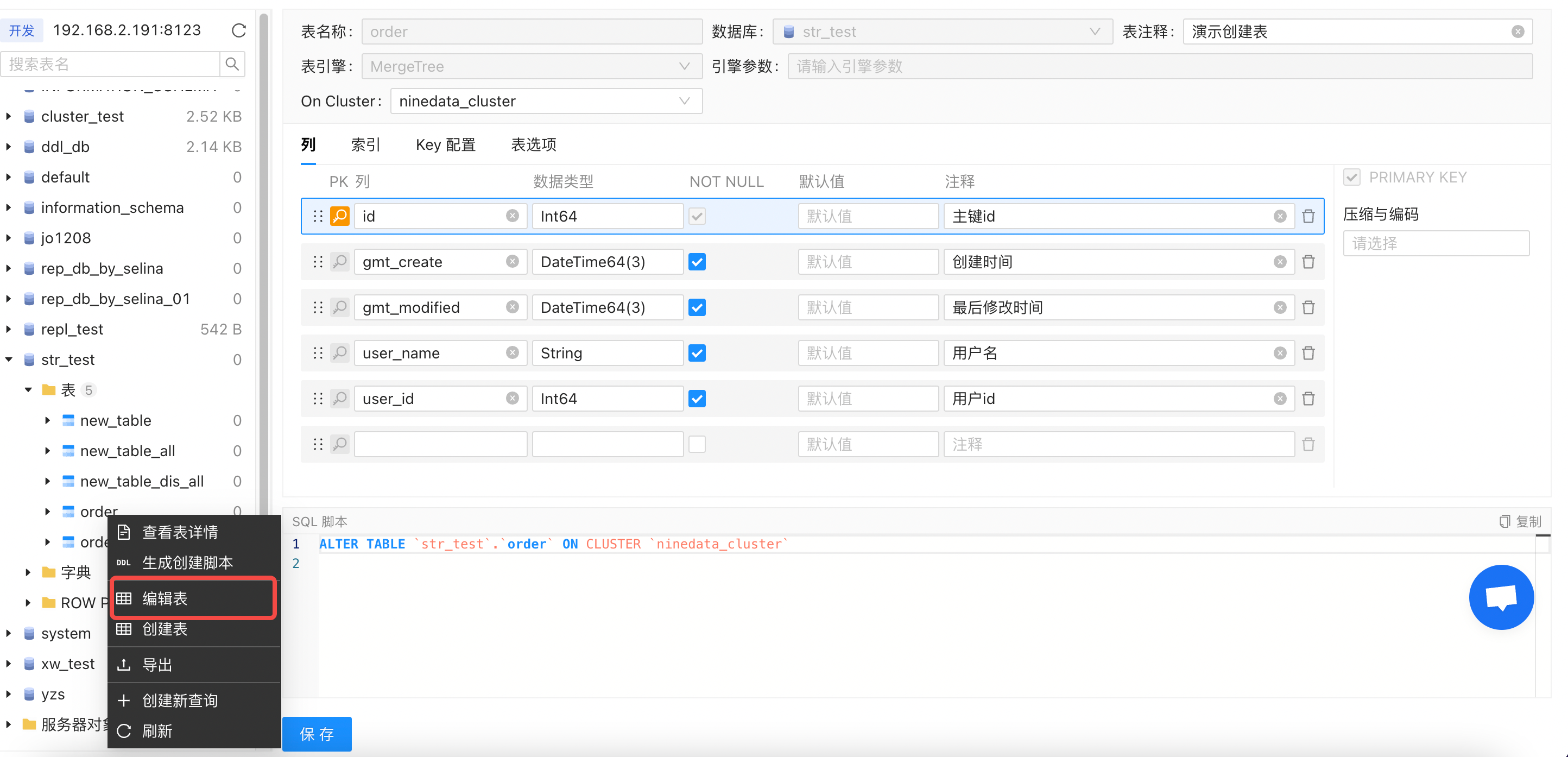Delete the gmt_create column with trash icon
1568x757 pixels.
[1308, 262]
